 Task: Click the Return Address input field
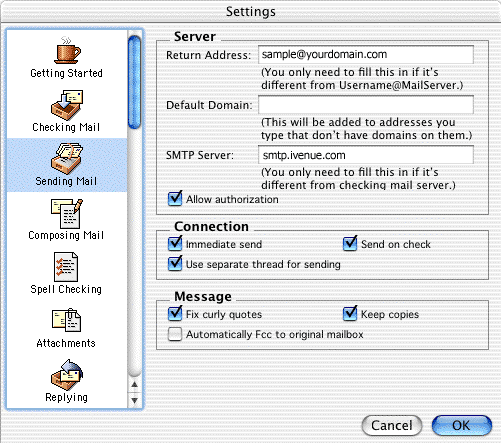[366, 55]
